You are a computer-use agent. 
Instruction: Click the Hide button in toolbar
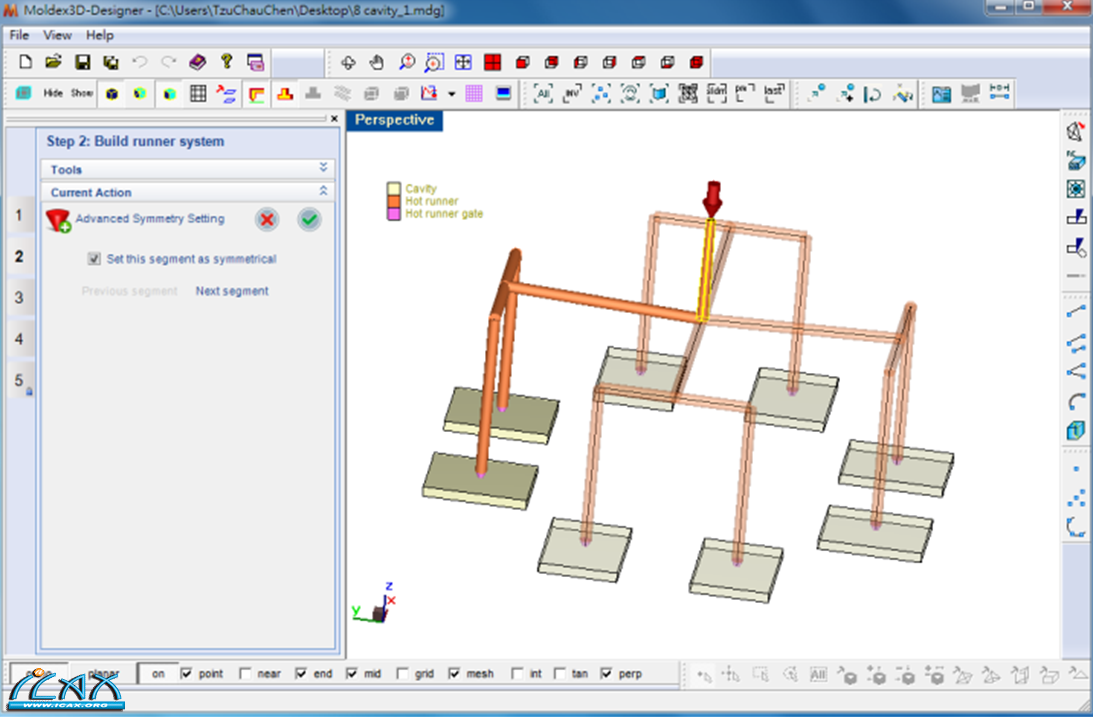pyautogui.click(x=52, y=94)
